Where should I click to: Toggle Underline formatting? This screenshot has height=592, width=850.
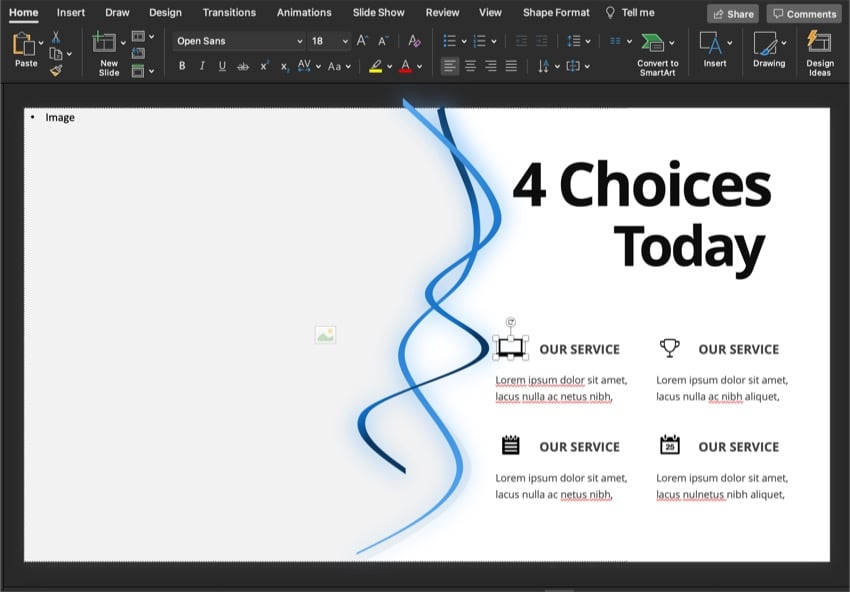point(222,66)
